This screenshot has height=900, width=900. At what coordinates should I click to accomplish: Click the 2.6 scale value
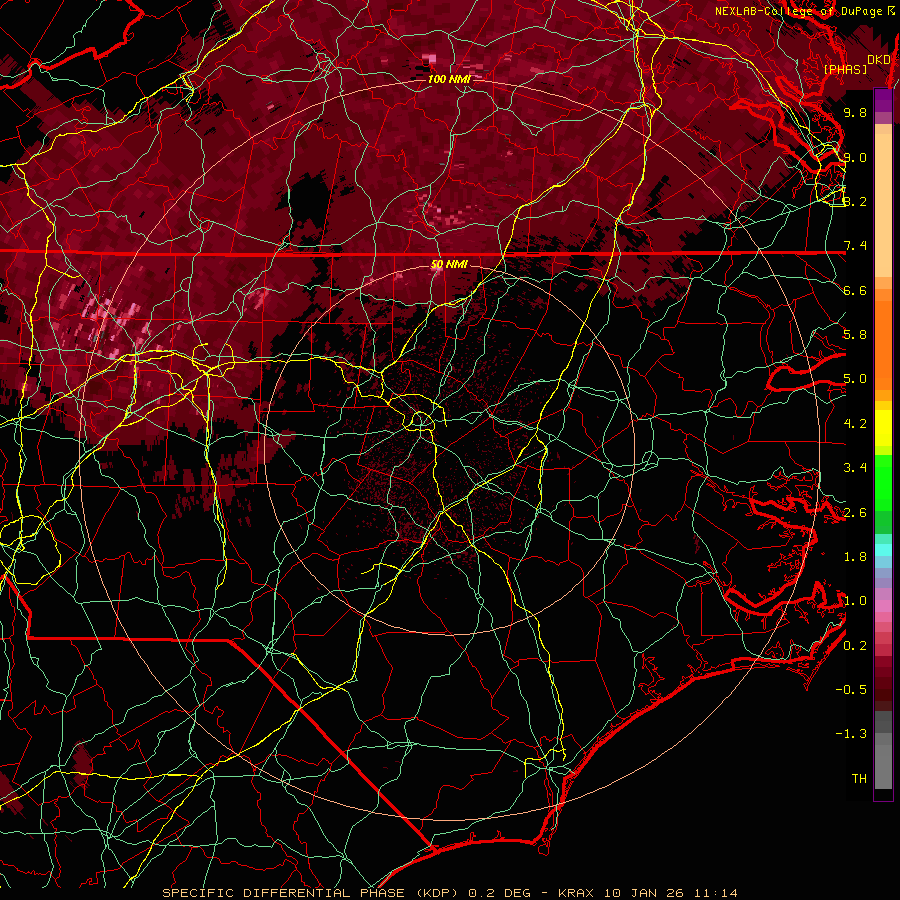[x=855, y=513]
